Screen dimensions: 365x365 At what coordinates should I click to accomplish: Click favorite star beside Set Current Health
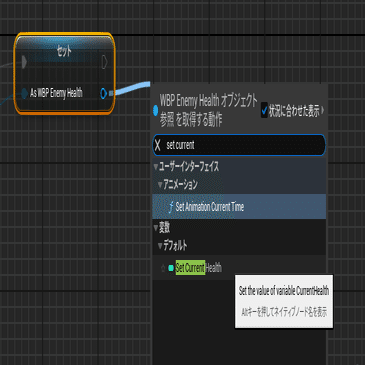pyautogui.click(x=163, y=268)
